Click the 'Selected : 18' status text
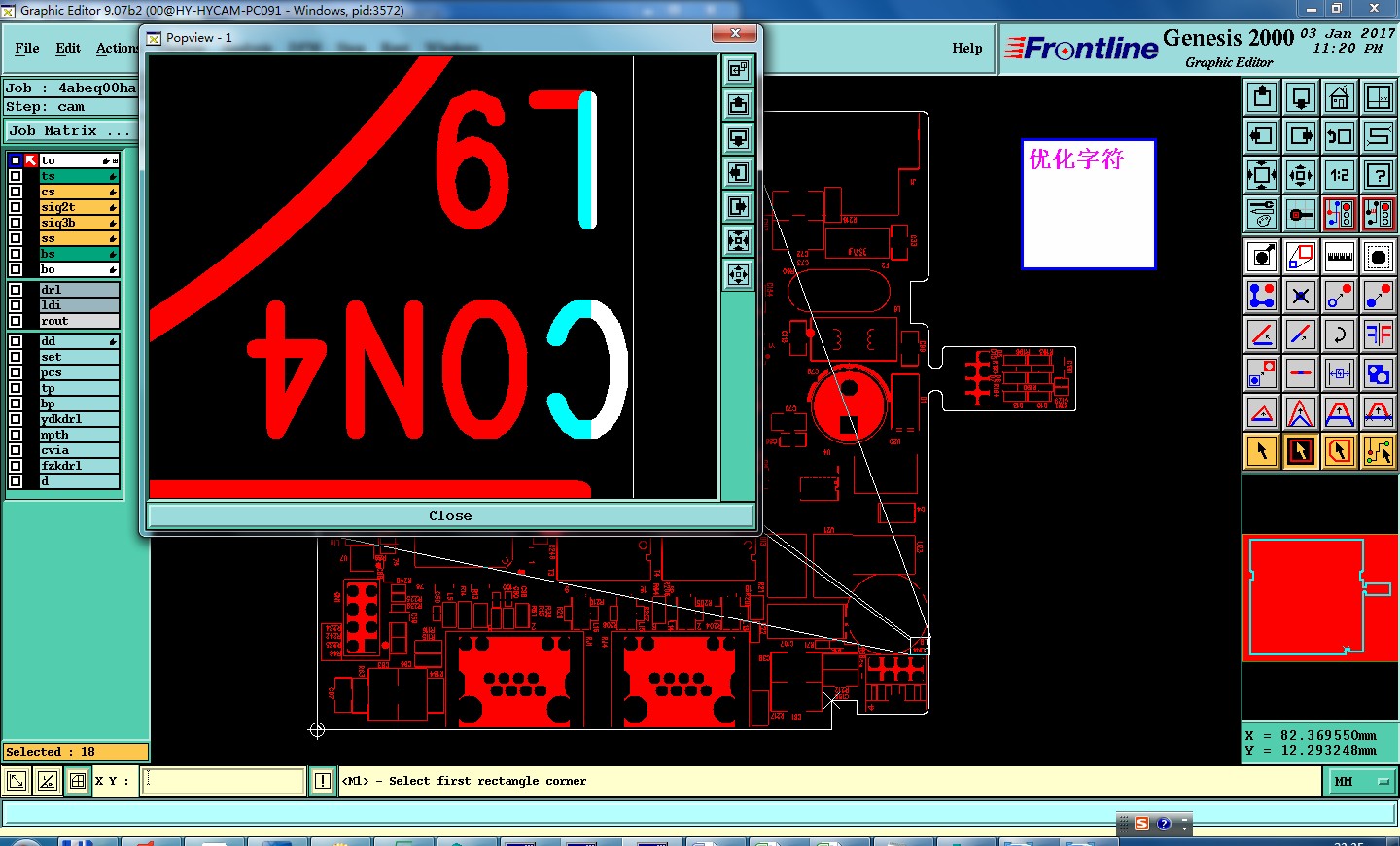The width and height of the screenshot is (1400, 846). [x=51, y=752]
